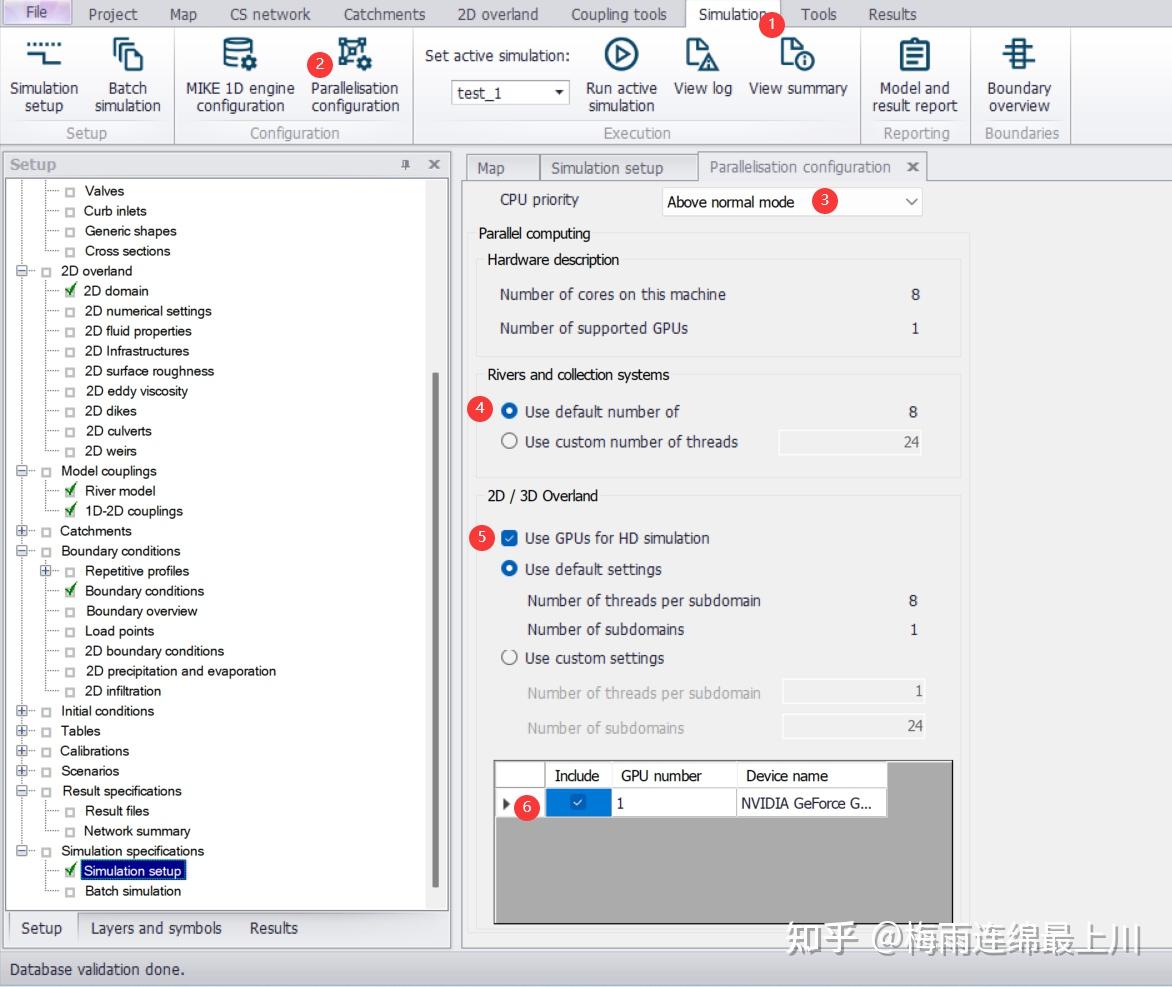Open the Results bottom panel tab
The image size is (1172, 987).
(x=274, y=928)
